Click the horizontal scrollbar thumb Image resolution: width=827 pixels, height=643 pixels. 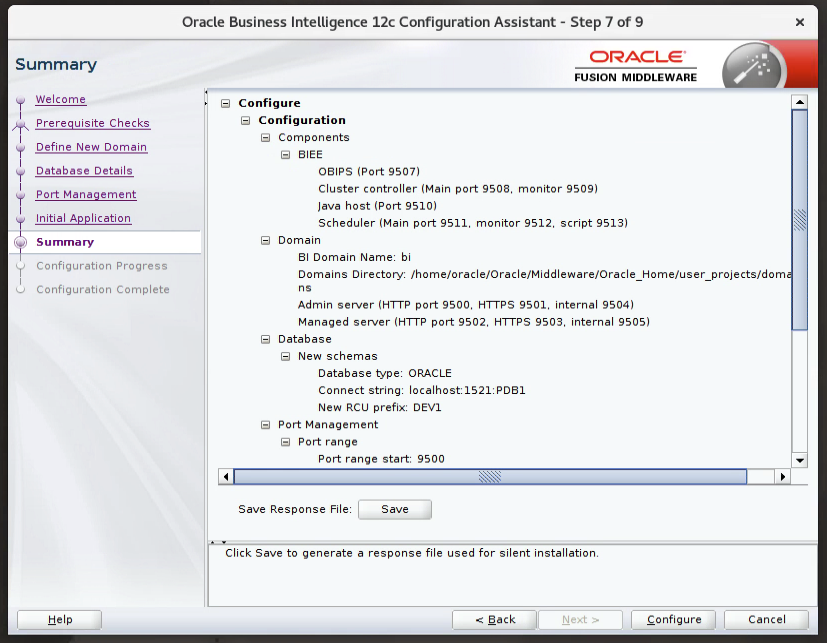pyautogui.click(x=490, y=477)
